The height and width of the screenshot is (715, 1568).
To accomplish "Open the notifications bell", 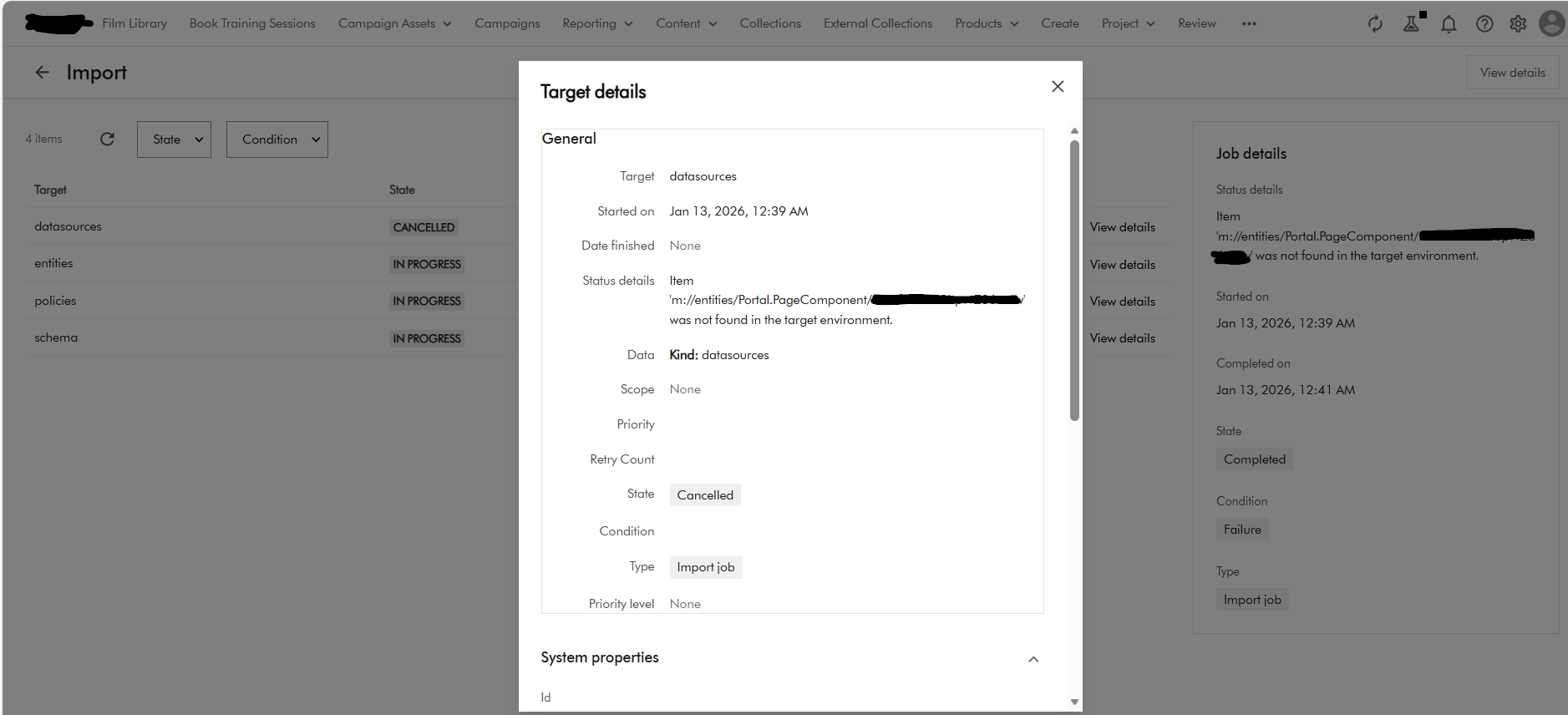I will (x=1449, y=23).
